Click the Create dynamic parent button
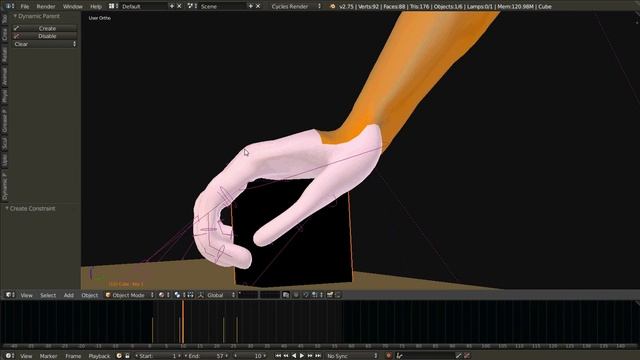 [x=45, y=28]
